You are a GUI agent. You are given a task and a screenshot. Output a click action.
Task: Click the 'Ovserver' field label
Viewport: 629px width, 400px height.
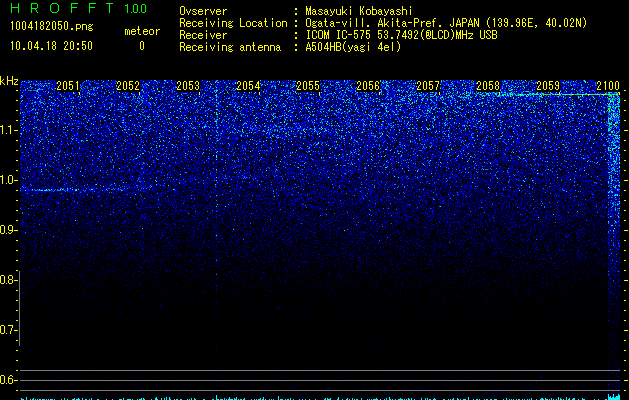pyautogui.click(x=203, y=11)
